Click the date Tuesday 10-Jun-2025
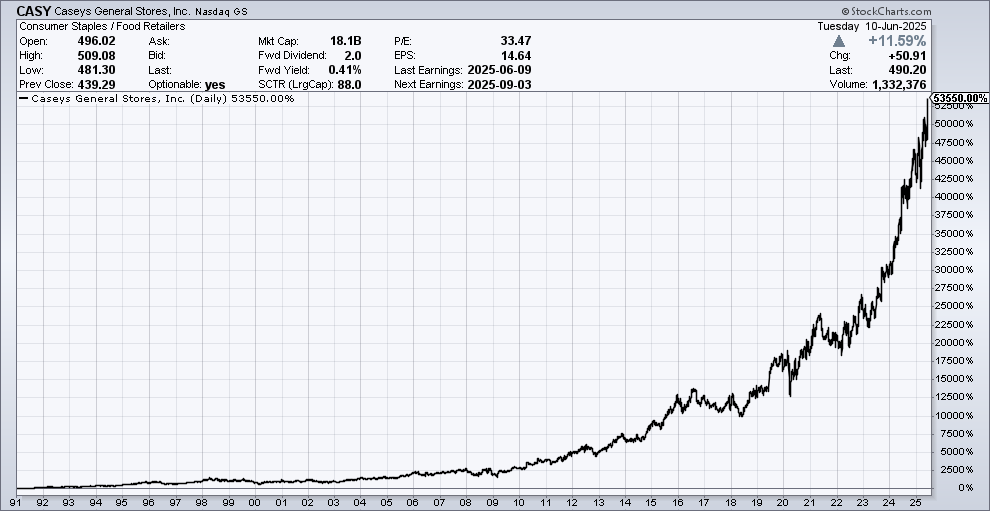The height and width of the screenshot is (511, 990). point(872,27)
